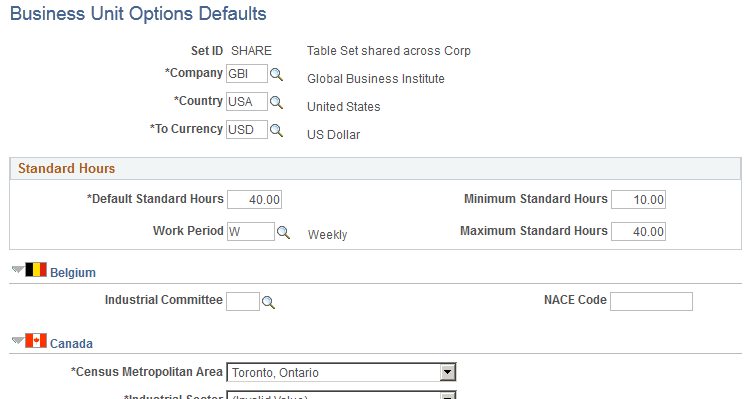Click the Work Period field

tap(251, 231)
